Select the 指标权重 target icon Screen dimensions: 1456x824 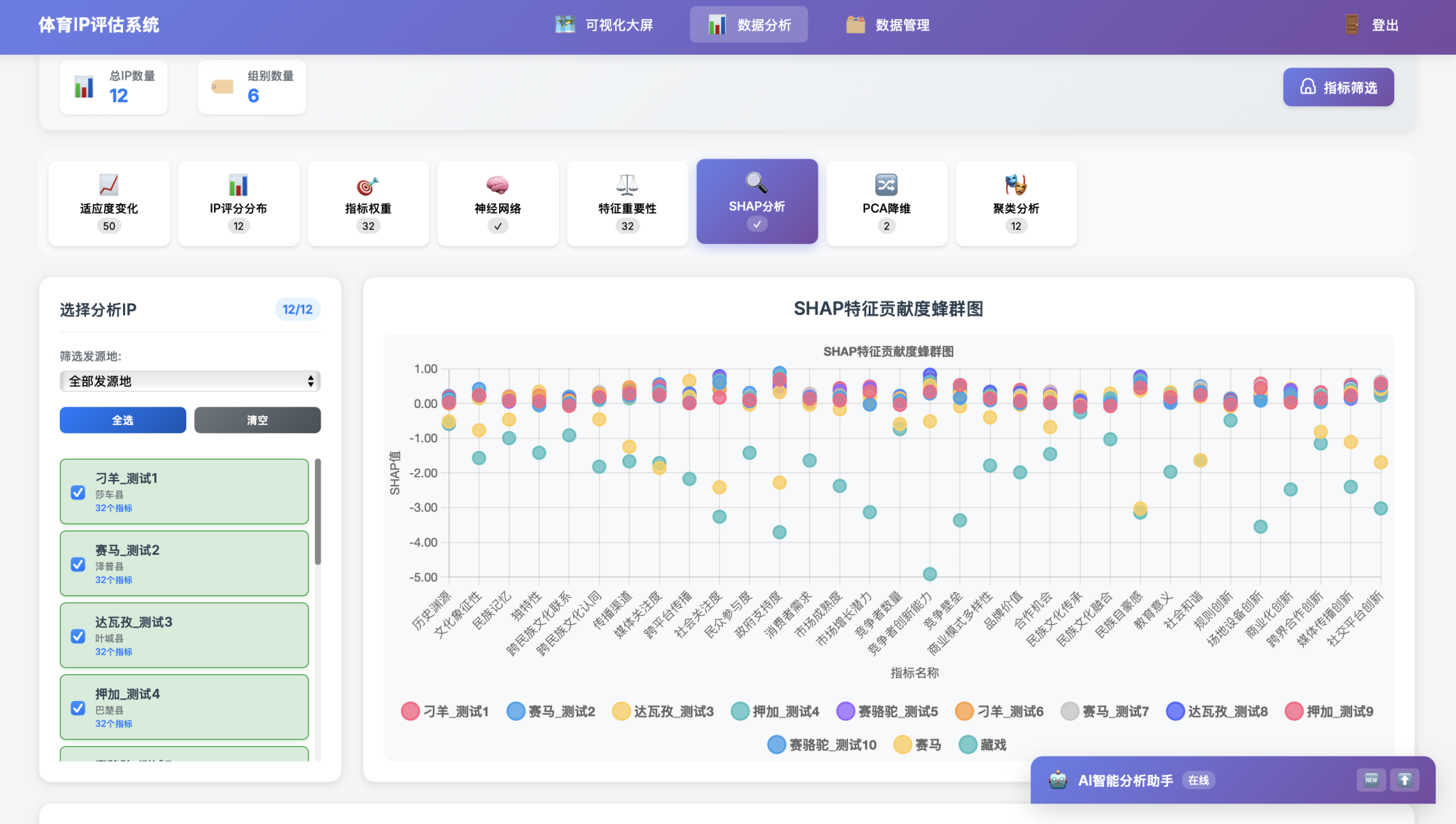pos(368,185)
